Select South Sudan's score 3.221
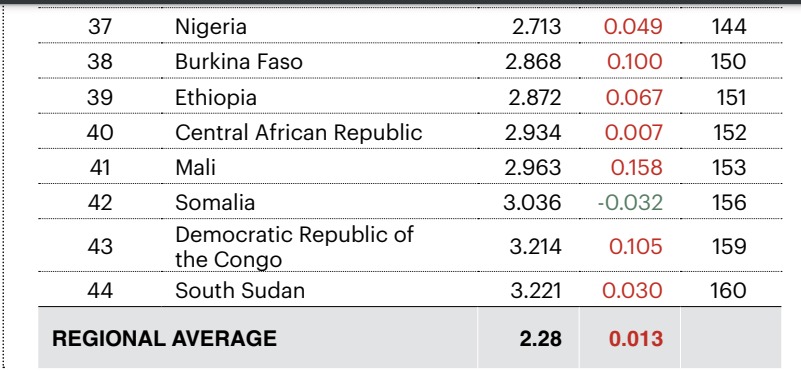801x371 pixels. click(x=535, y=291)
